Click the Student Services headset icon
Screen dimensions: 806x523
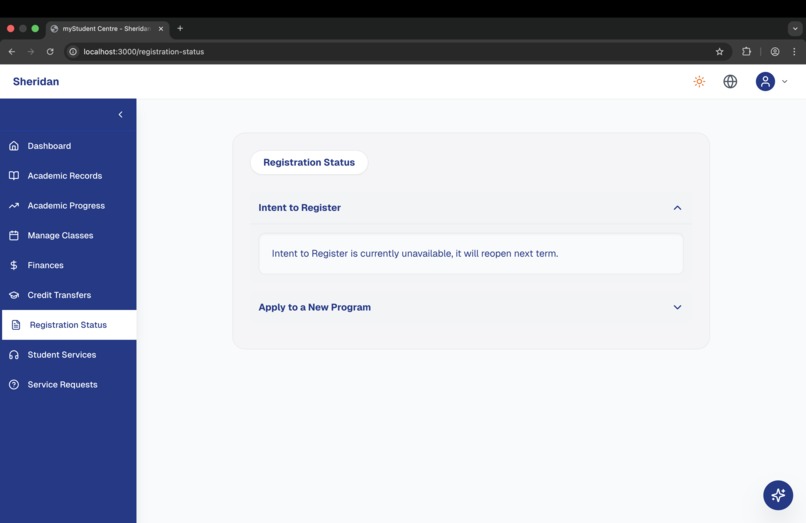pyautogui.click(x=14, y=355)
